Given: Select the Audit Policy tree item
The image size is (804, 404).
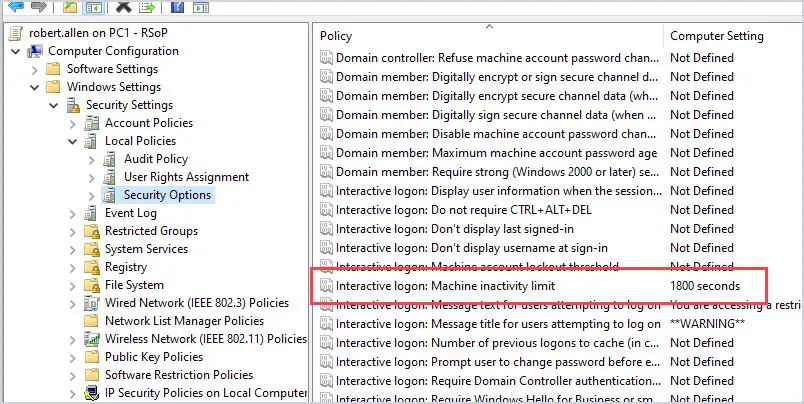Looking at the screenshot, I should (156, 159).
